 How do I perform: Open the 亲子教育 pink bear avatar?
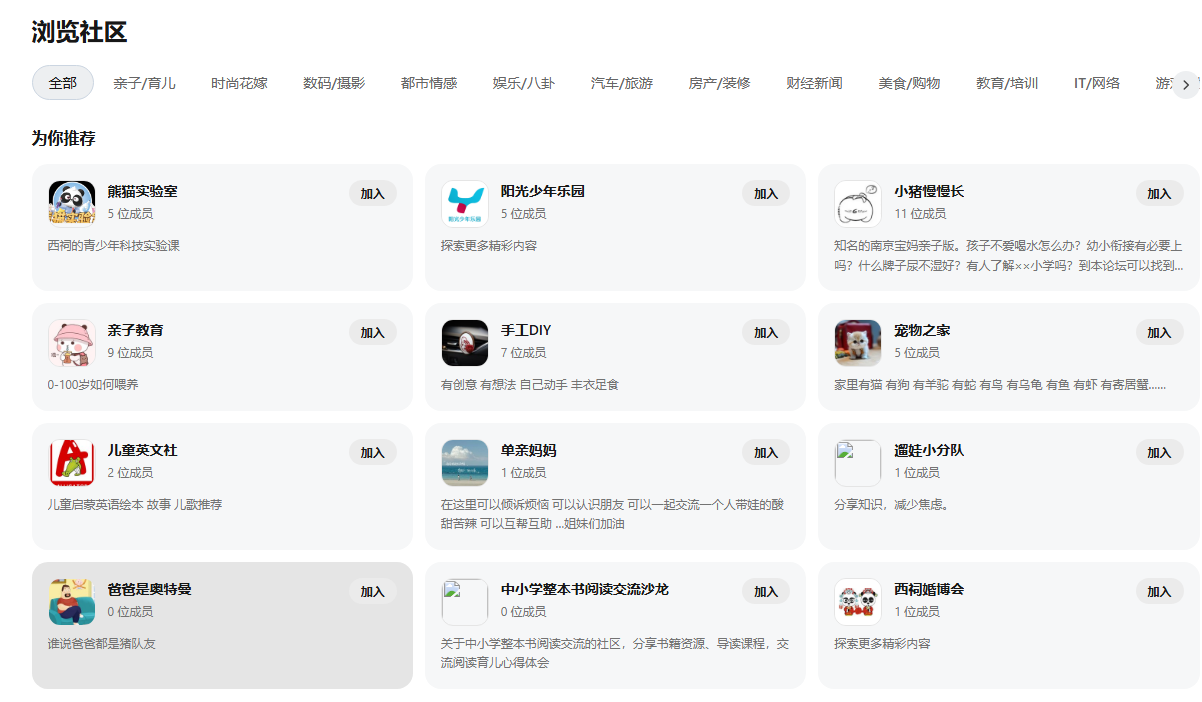coord(72,343)
